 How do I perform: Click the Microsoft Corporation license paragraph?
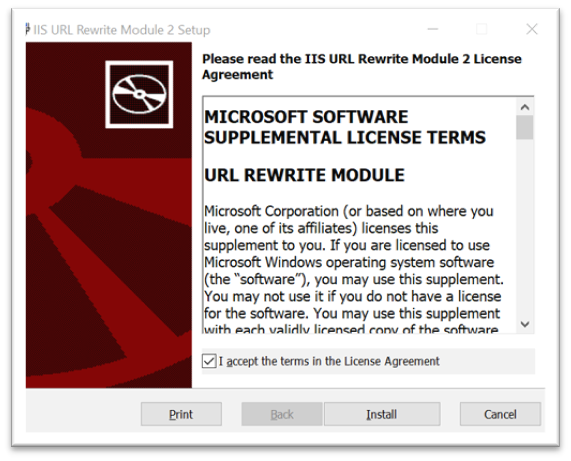(354, 270)
